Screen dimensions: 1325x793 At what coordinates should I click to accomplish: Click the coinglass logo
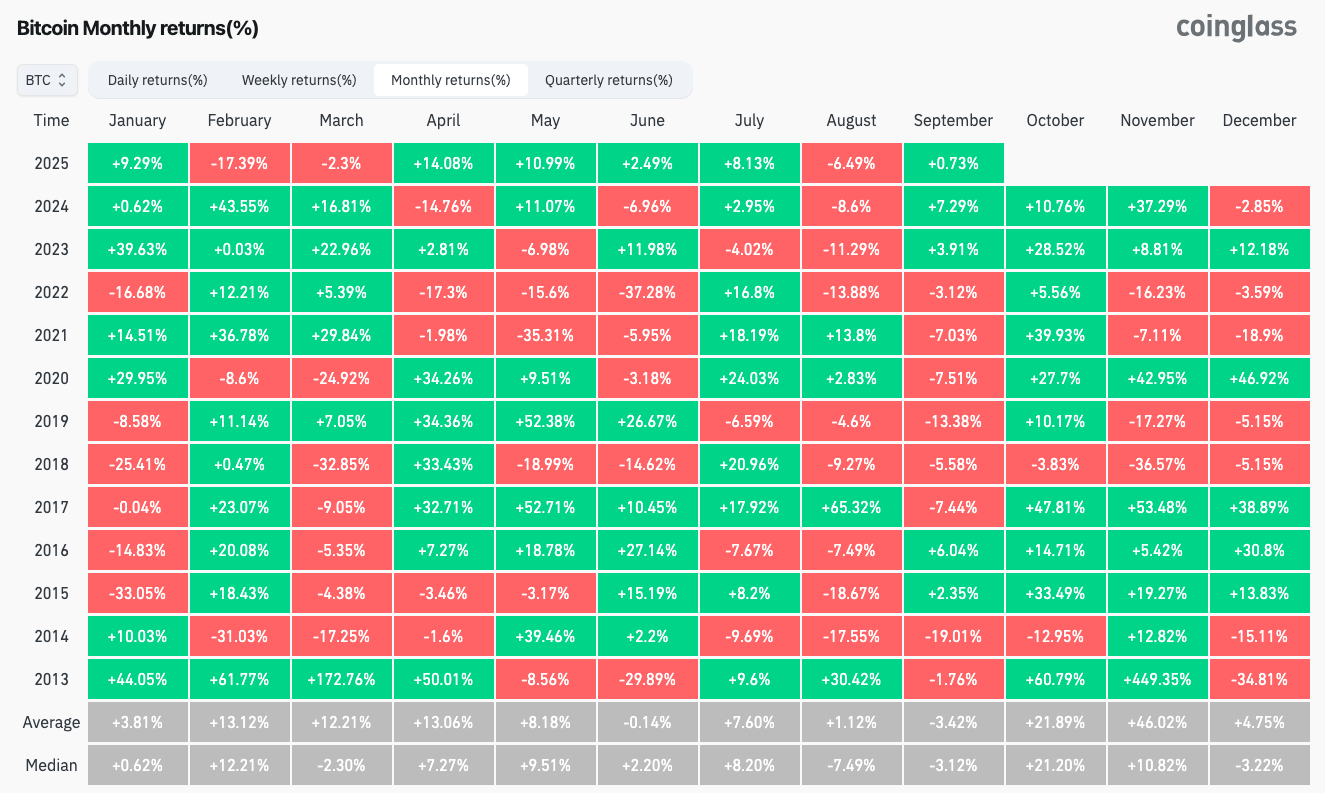(x=1236, y=27)
